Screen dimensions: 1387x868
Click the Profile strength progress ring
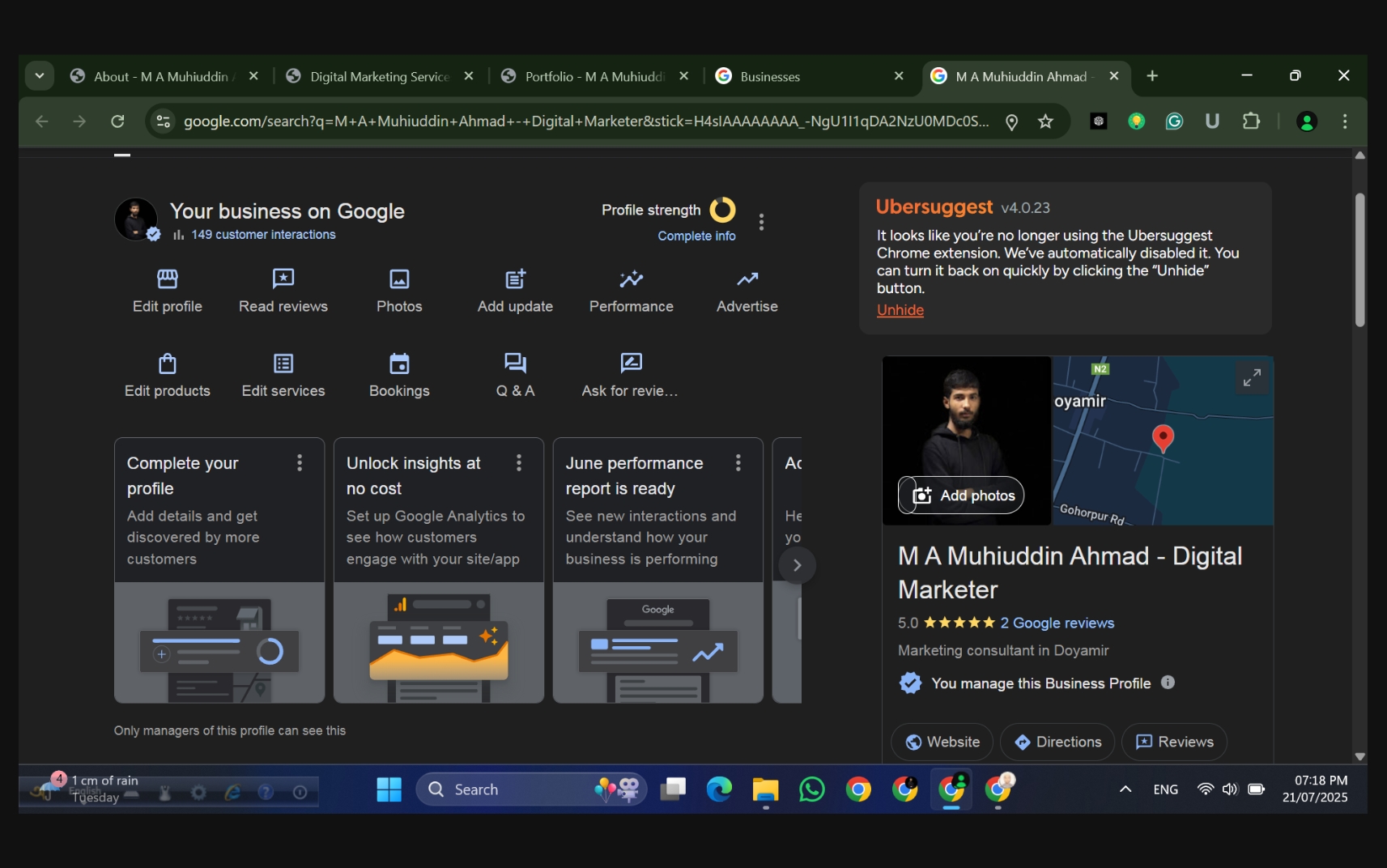[722, 210]
